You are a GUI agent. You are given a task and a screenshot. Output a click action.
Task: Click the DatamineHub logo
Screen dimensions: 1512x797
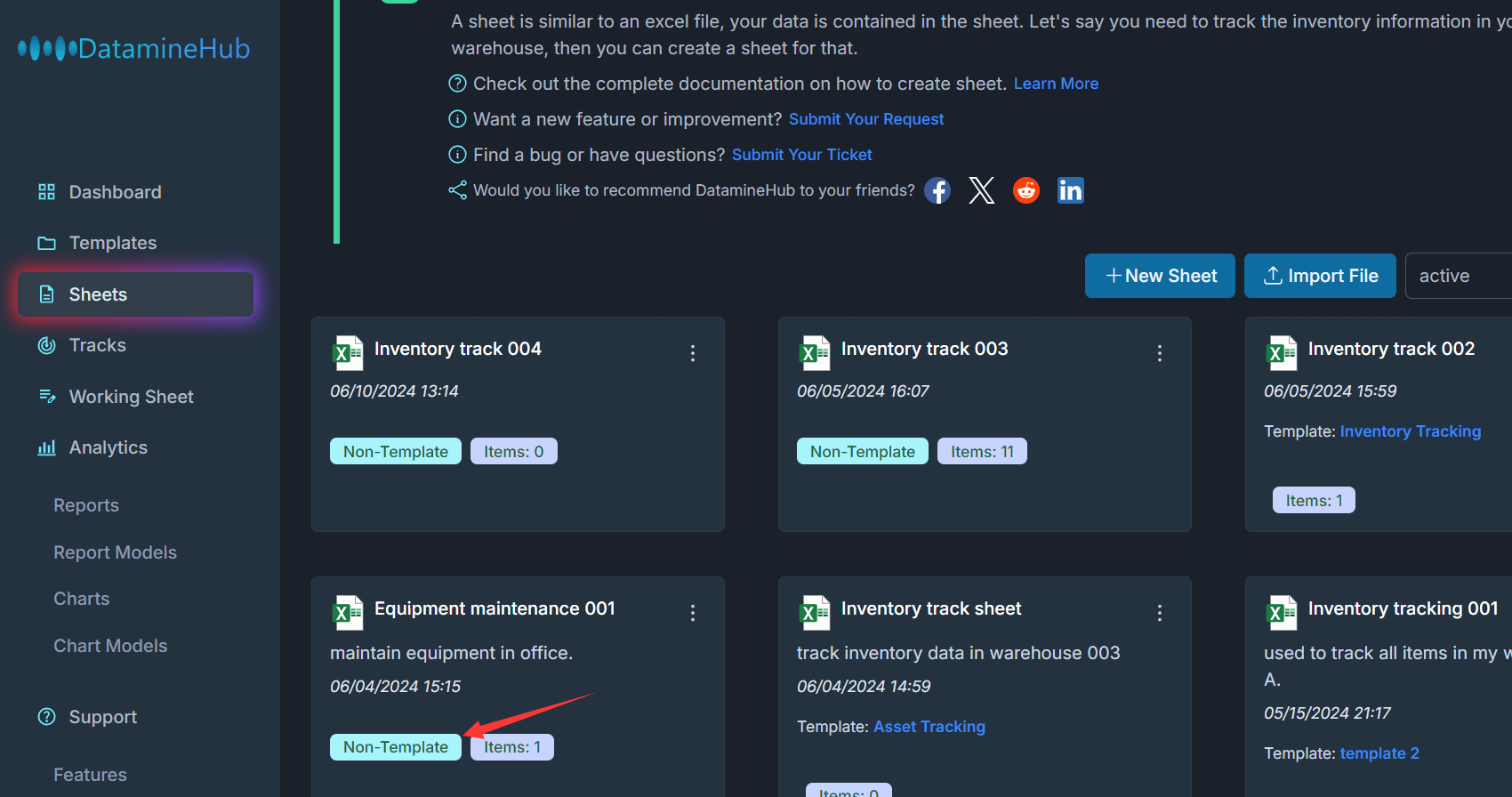(134, 48)
